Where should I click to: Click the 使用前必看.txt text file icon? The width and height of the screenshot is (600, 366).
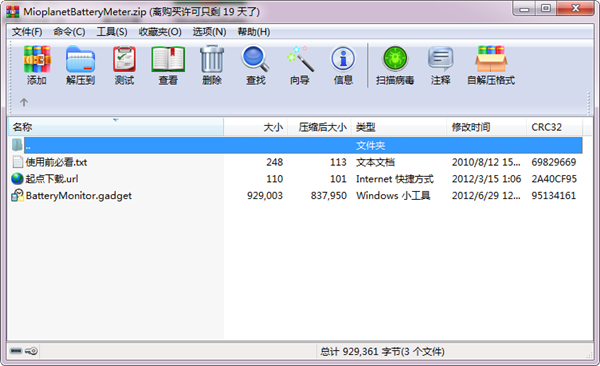(x=18, y=162)
